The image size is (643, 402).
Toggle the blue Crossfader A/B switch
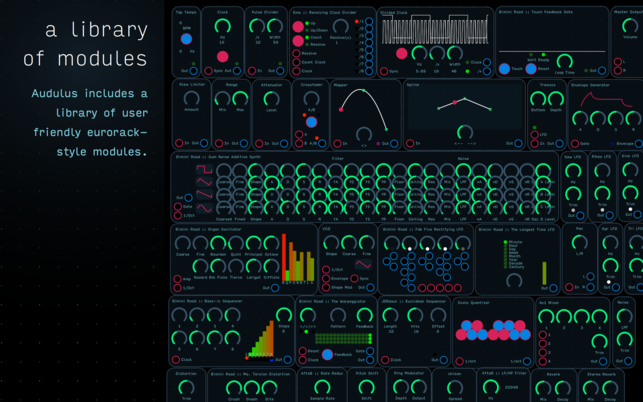[x=311, y=122]
